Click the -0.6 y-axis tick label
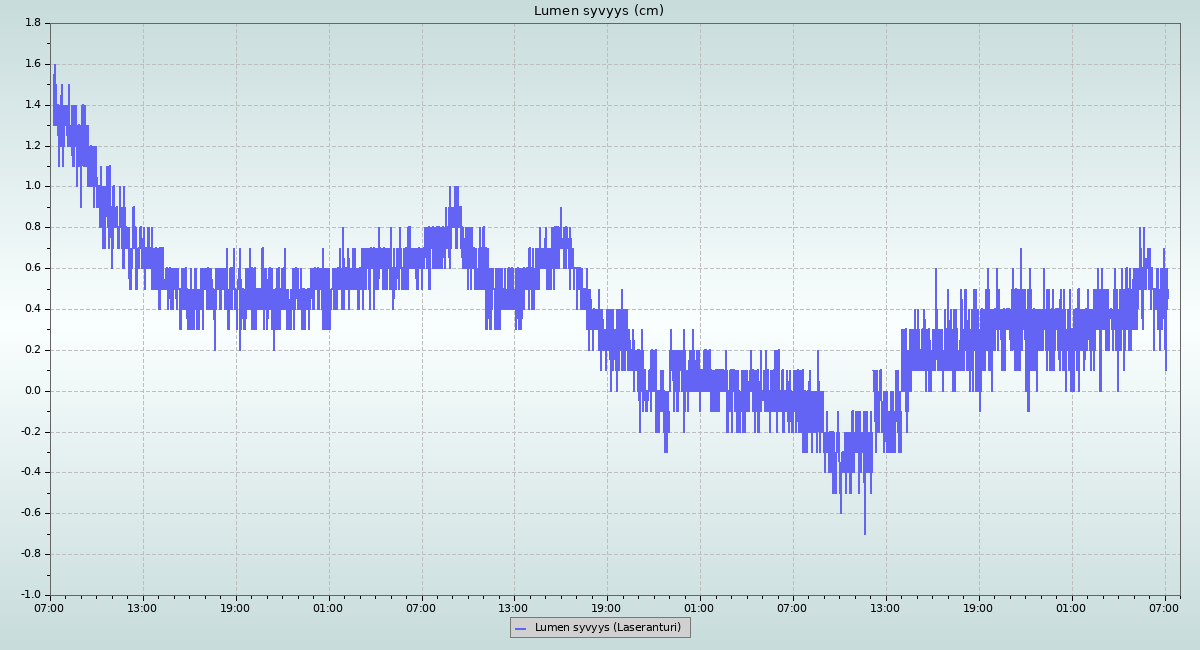Viewport: 1200px width, 650px height. pos(30,513)
